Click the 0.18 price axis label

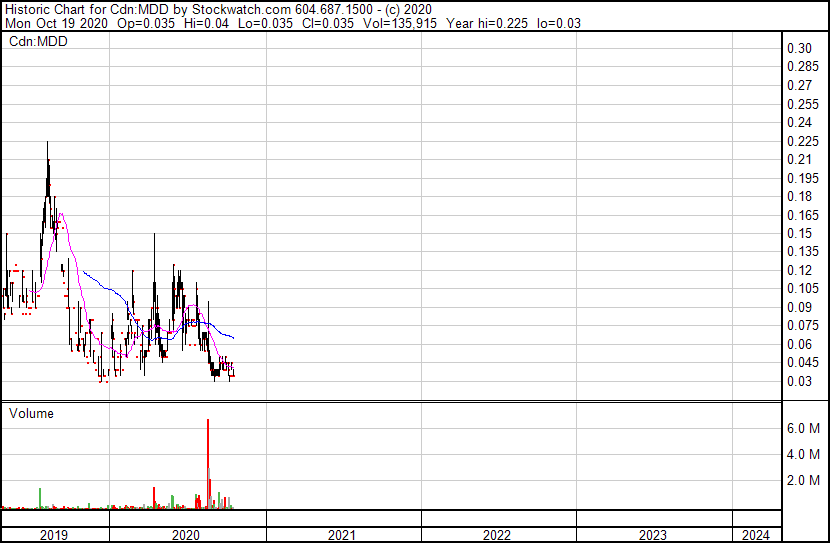tap(799, 196)
